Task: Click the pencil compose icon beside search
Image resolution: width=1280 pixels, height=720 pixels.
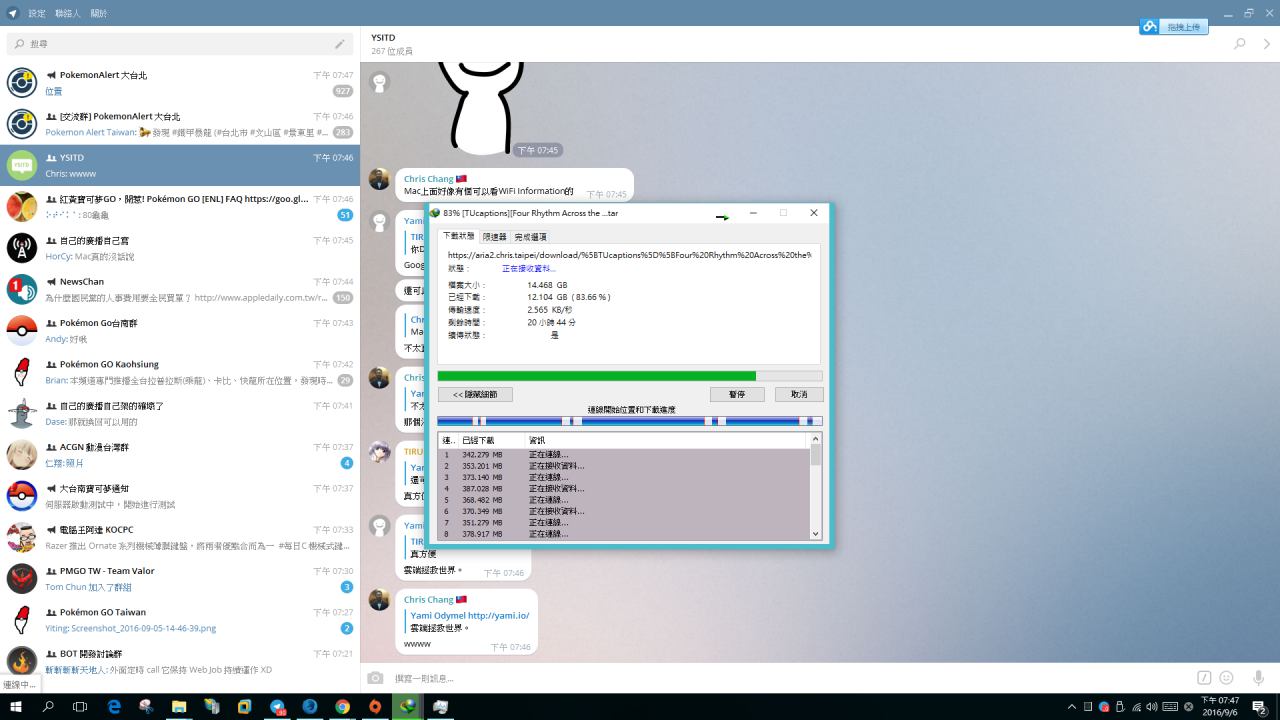Action: (x=340, y=44)
